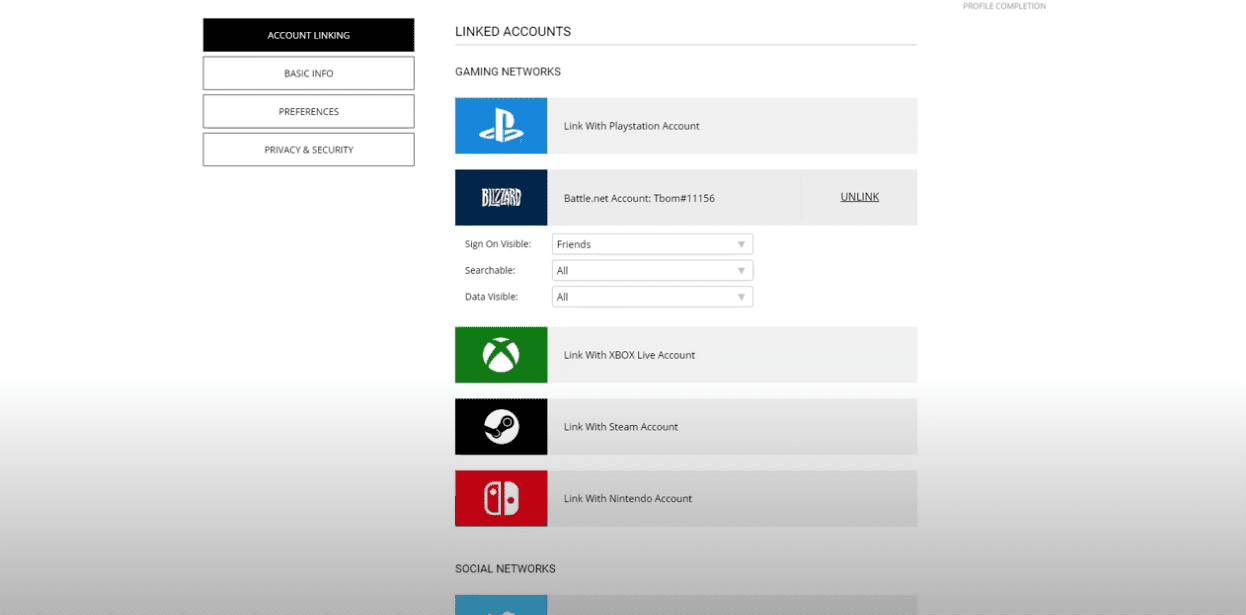Click the Social Networks heading
This screenshot has width=1246, height=615.
pos(505,569)
